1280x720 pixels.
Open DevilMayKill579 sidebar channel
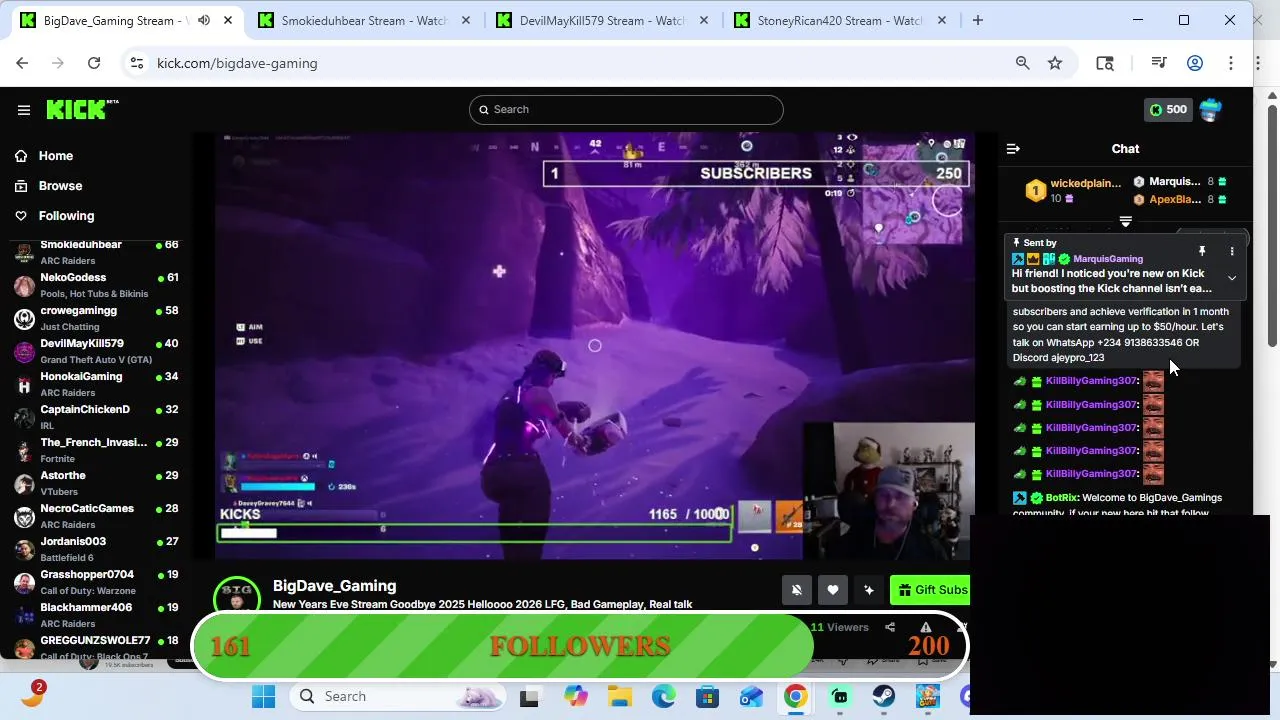click(96, 351)
